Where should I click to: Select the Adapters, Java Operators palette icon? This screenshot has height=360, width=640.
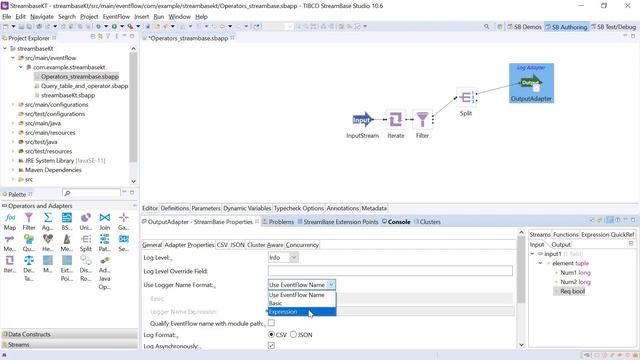click(x=104, y=272)
